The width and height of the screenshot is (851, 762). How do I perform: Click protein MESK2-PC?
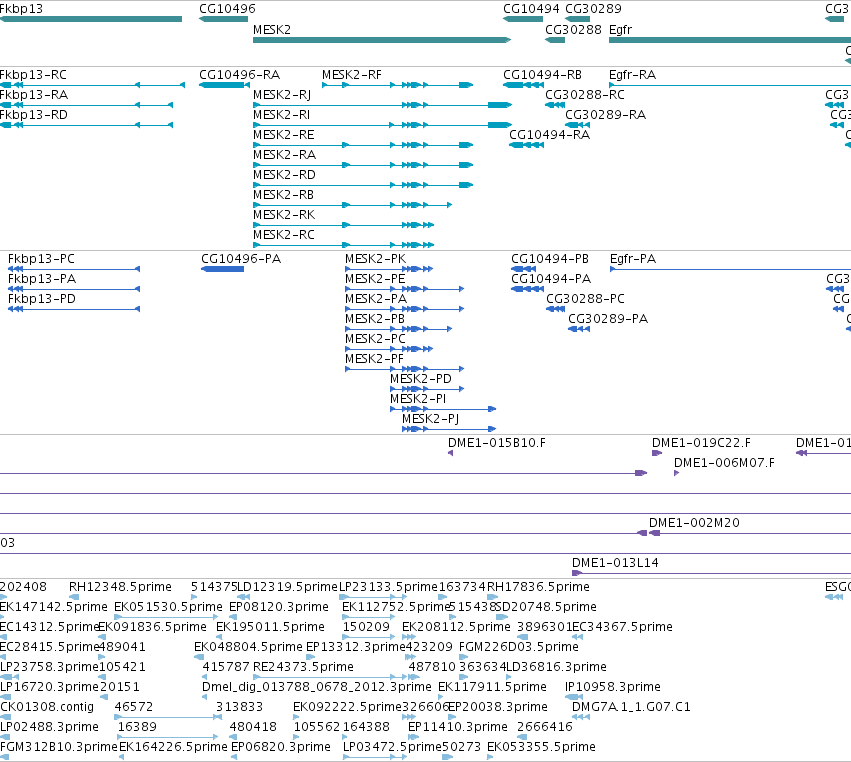pyautogui.click(x=376, y=339)
